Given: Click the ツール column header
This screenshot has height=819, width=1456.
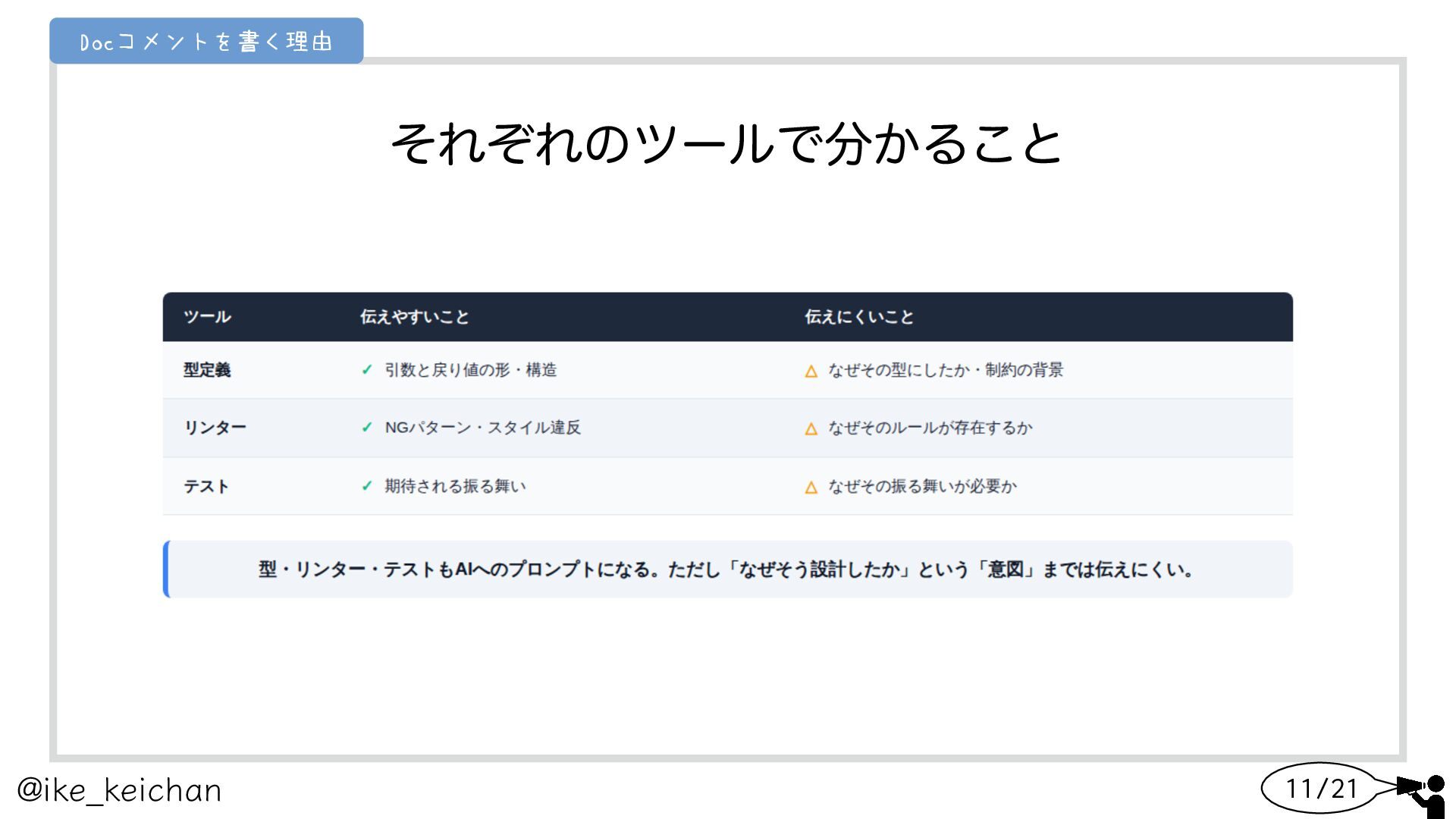Looking at the screenshot, I should point(207,317).
